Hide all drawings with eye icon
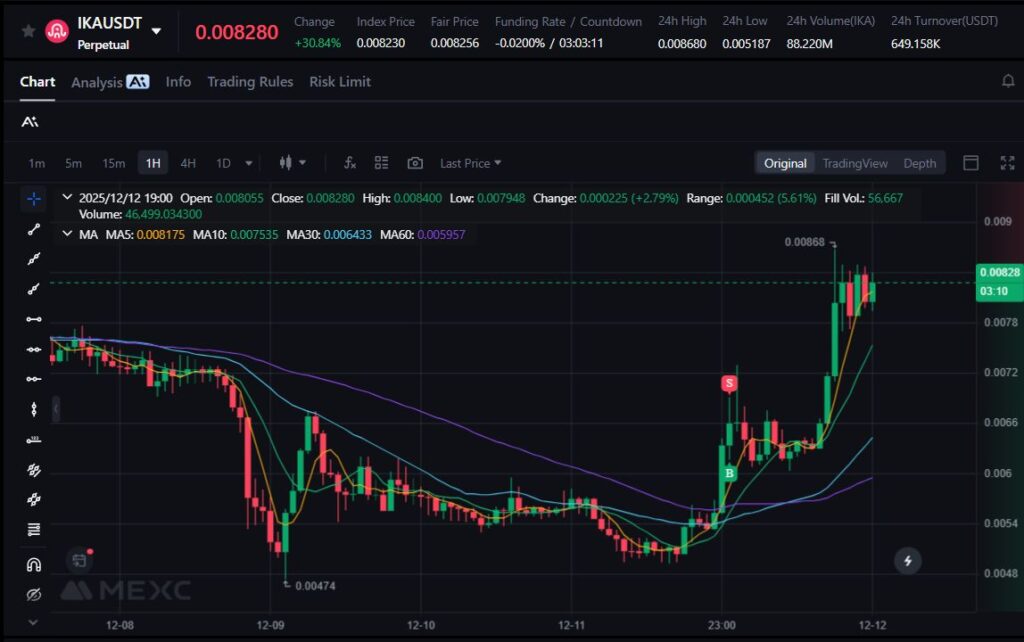The width and height of the screenshot is (1024, 642). coord(33,595)
